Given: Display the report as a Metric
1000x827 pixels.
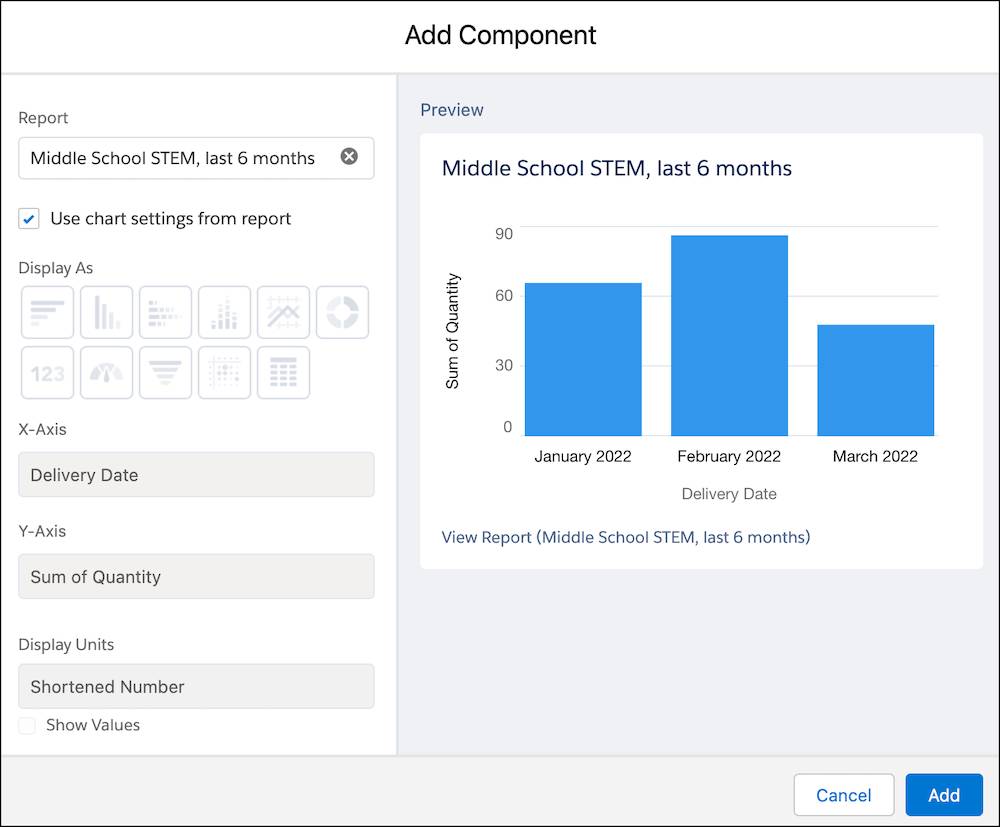Looking at the screenshot, I should point(47,372).
